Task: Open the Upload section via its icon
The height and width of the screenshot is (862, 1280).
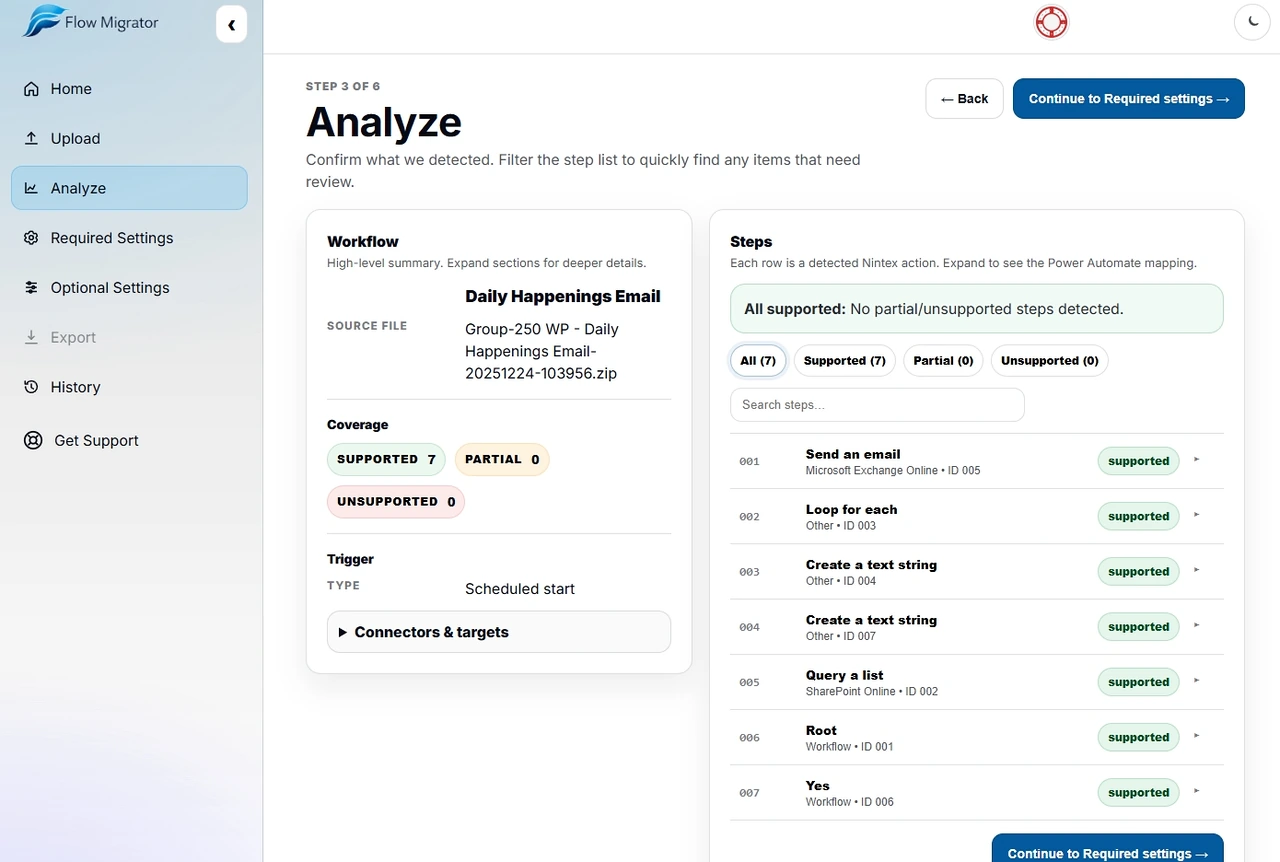Action: tap(32, 138)
